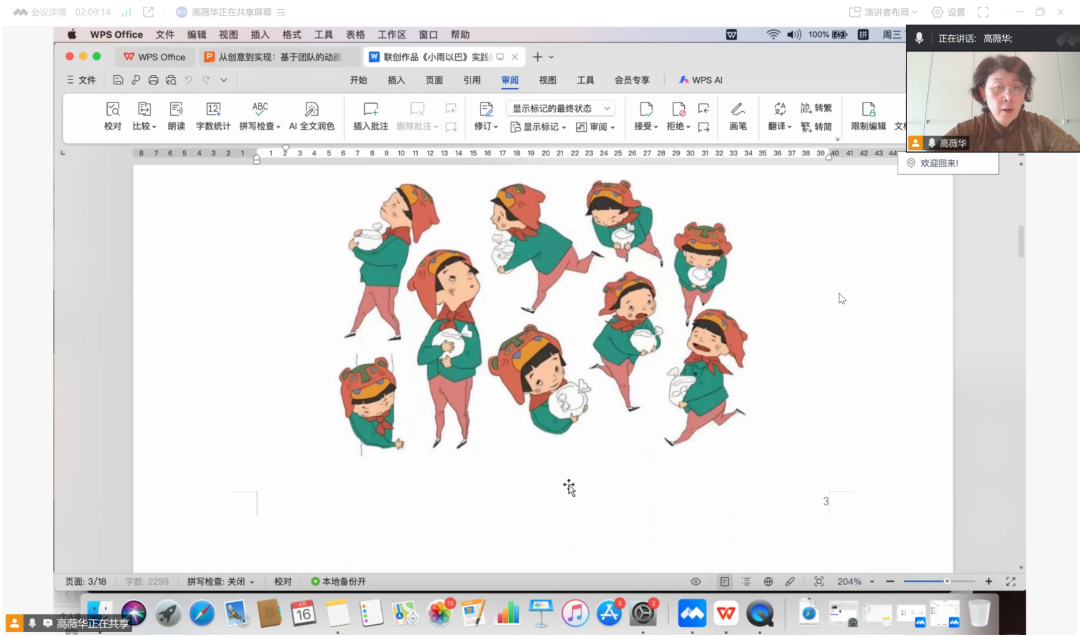Screen dimensions: 1080x638
Task: Click the new tab plus button
Action: 537,57
